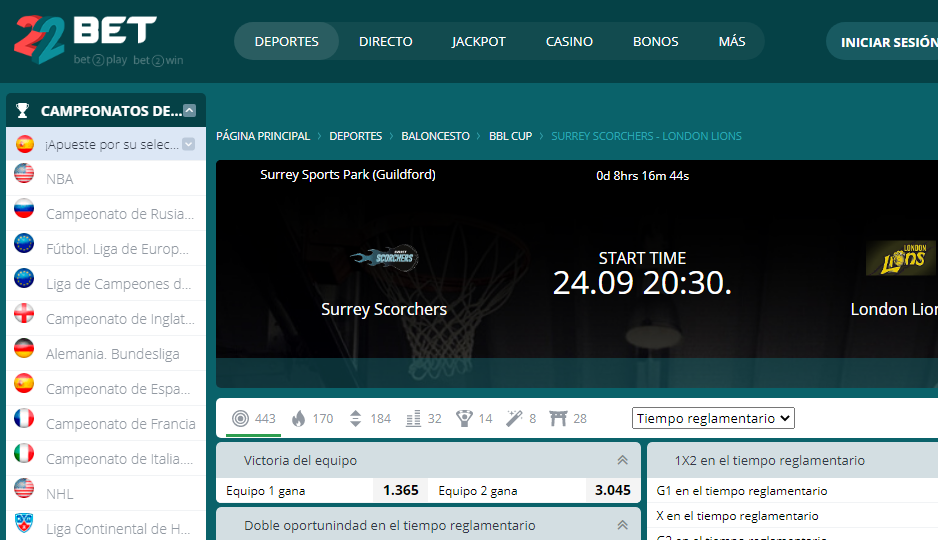
Task: Select X en el tiempo reglamentario
Action: pyautogui.click(x=737, y=516)
